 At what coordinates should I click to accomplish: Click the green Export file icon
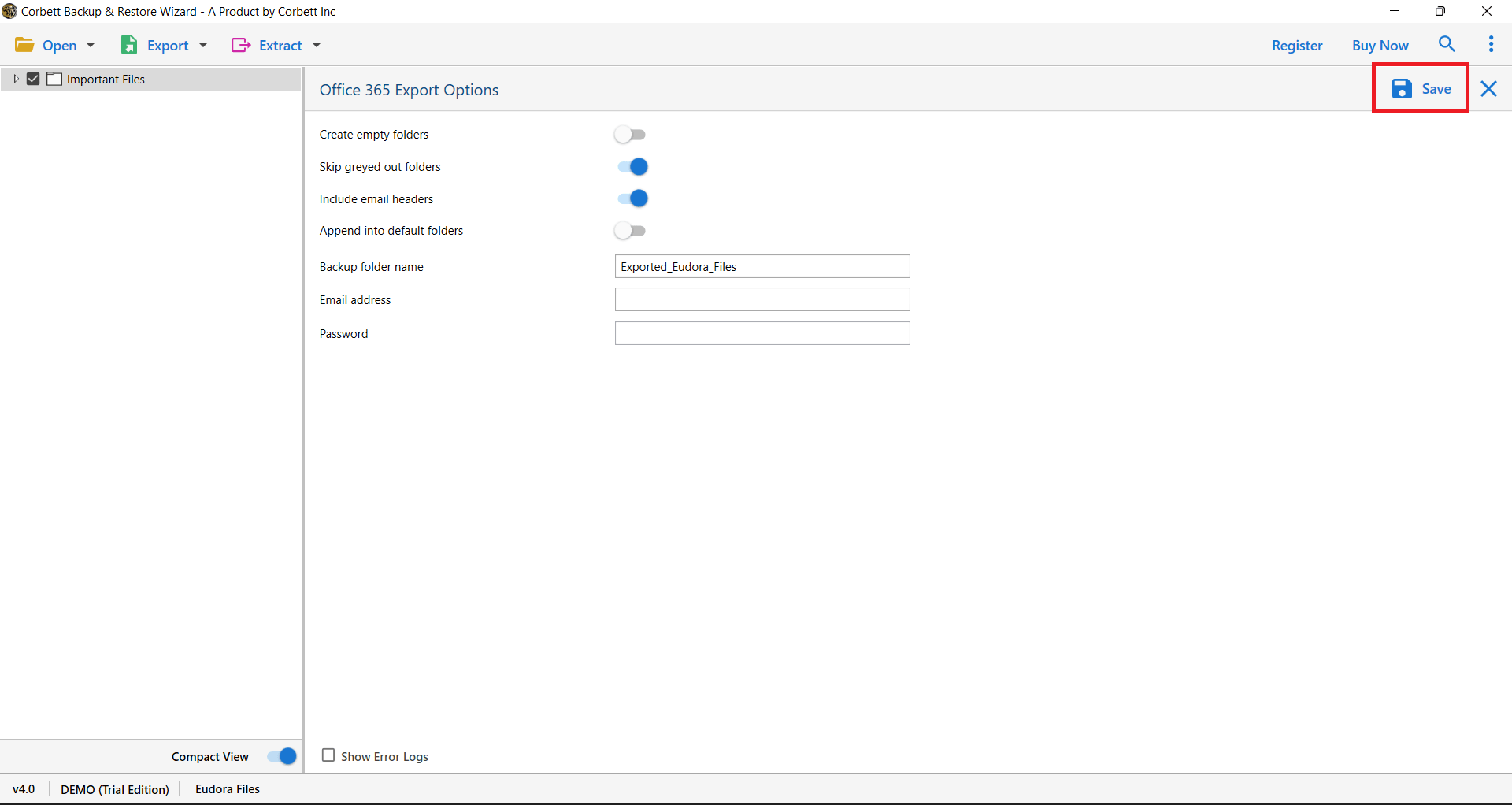click(130, 45)
